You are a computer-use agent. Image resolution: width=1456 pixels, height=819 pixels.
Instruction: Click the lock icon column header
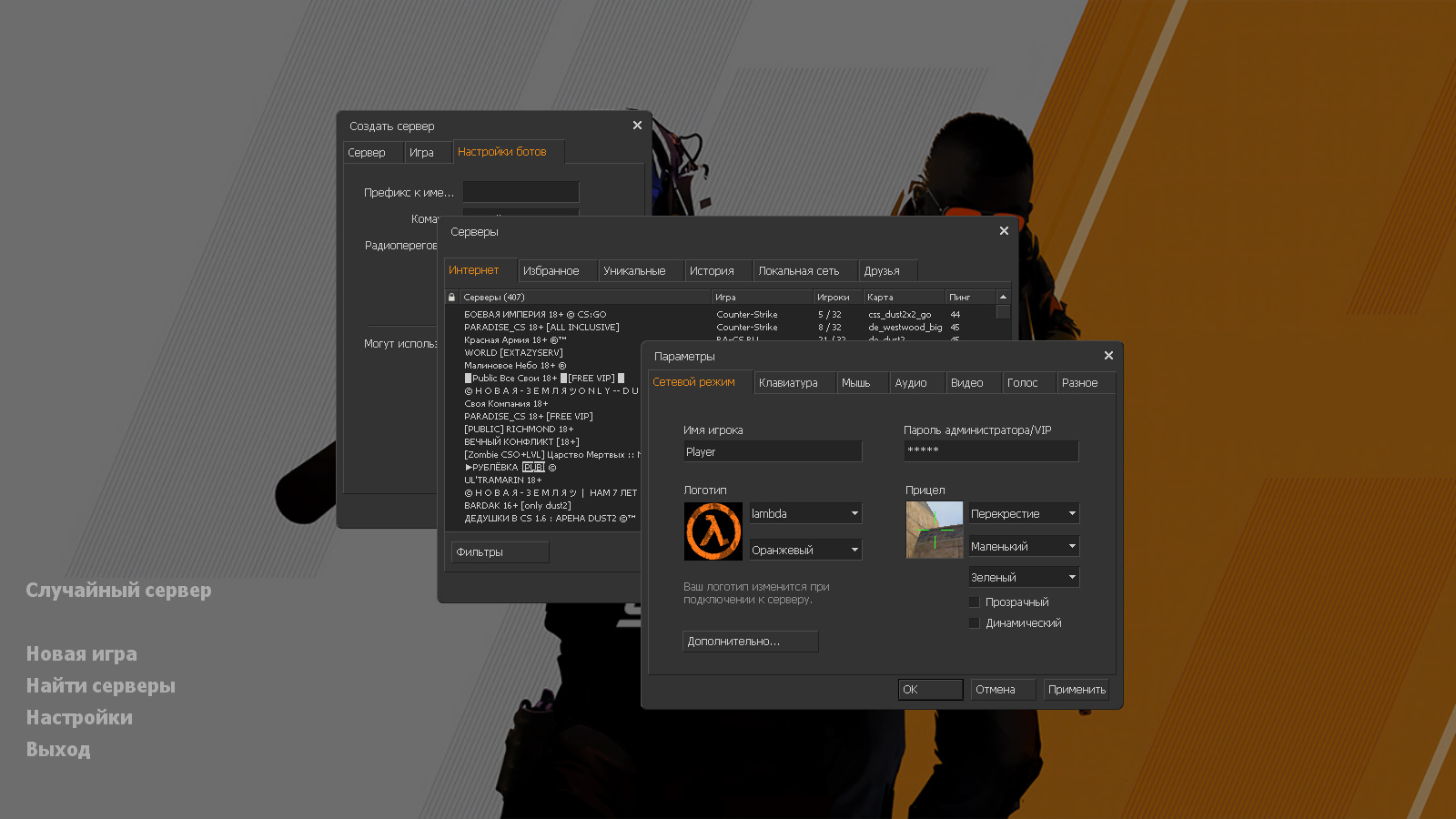pos(451,298)
